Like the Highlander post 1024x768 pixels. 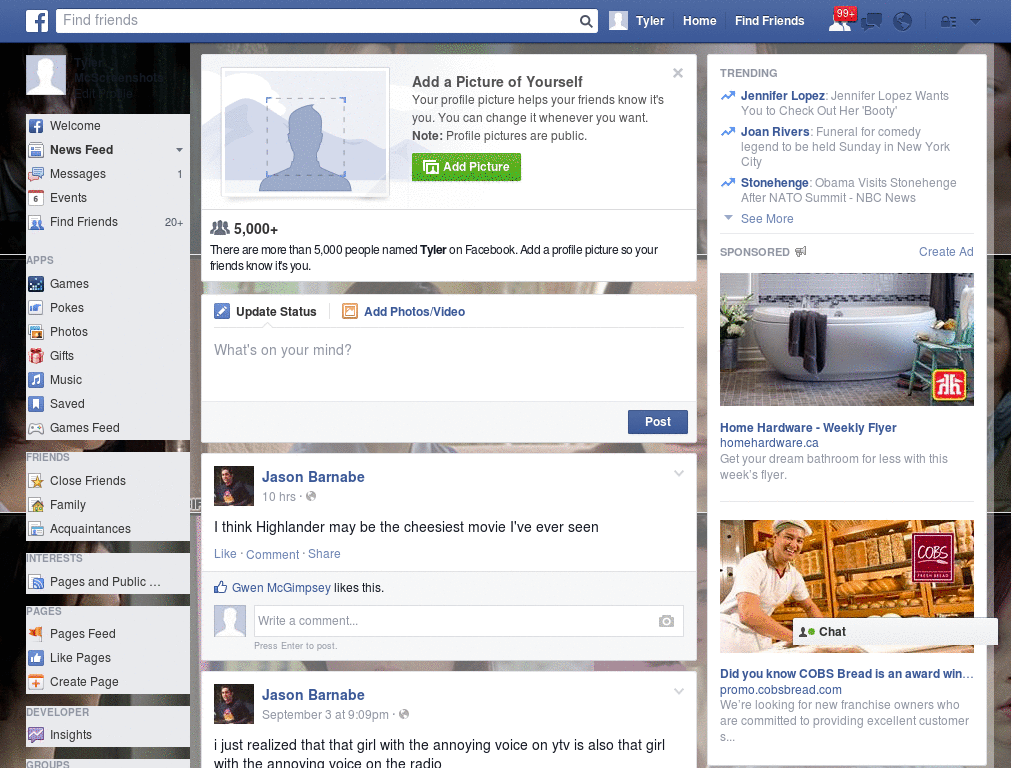click(225, 554)
